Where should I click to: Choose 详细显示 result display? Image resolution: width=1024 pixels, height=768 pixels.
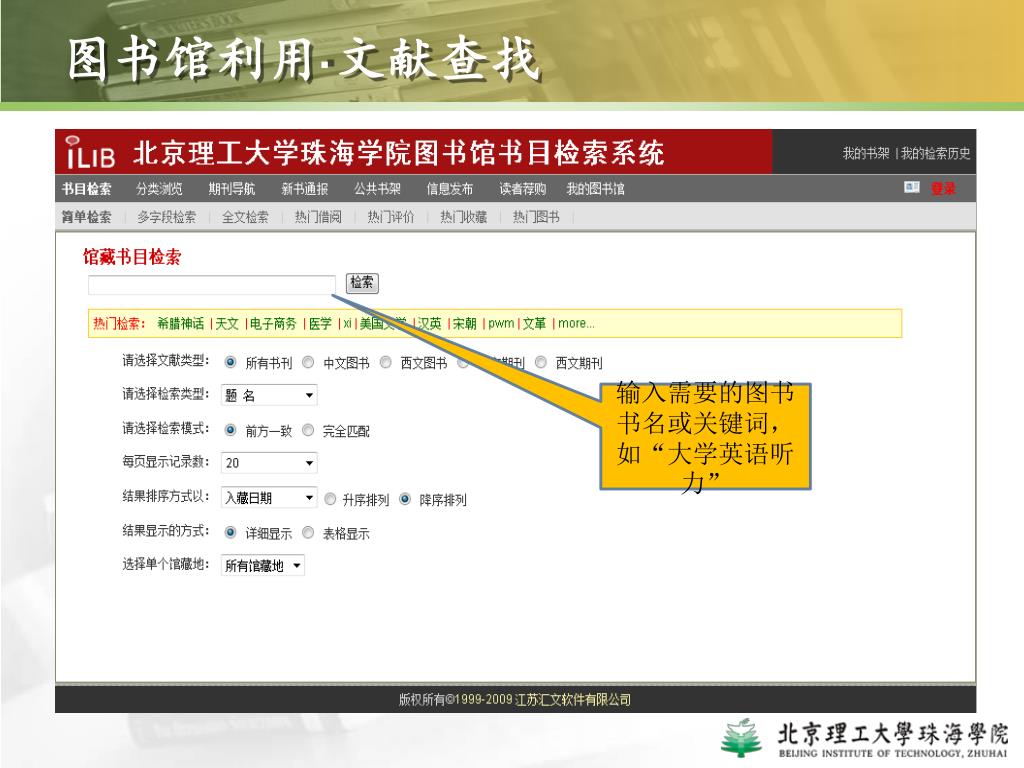click(x=231, y=532)
